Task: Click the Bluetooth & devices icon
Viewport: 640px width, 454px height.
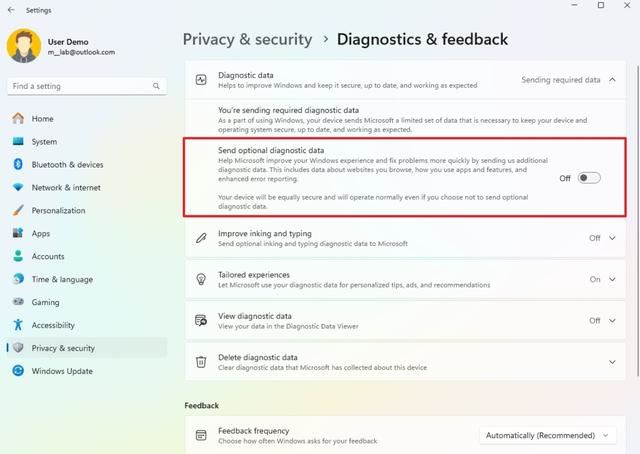Action: click(18, 164)
